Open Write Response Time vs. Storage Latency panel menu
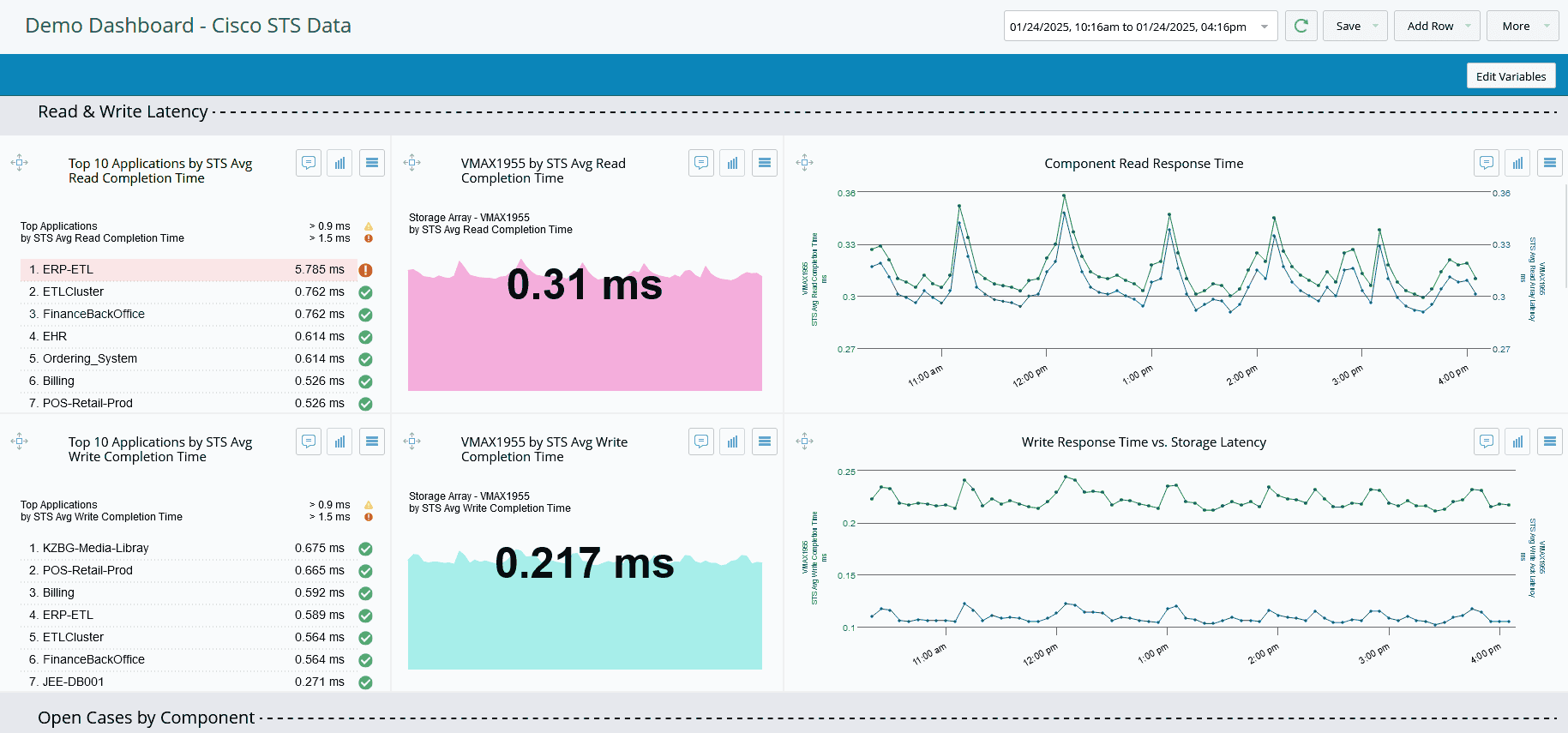Screen dimensions: 1568x733 pyautogui.click(x=1550, y=442)
